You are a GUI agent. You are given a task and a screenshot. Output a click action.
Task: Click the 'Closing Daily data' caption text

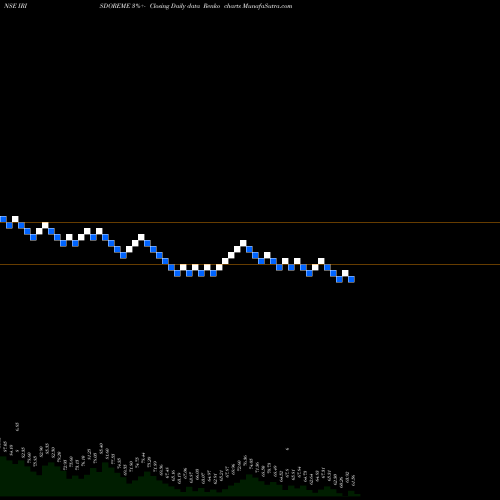coord(175,6)
